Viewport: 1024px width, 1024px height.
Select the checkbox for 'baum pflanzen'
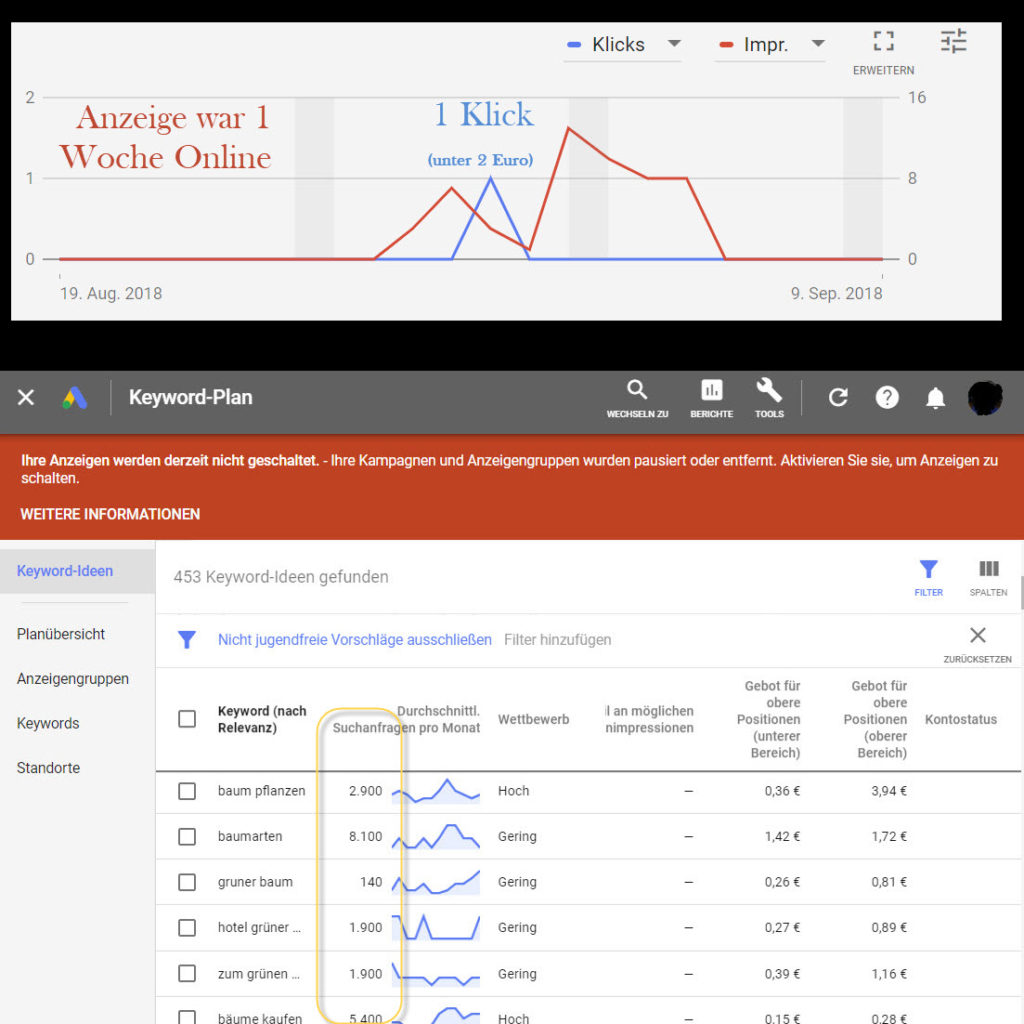(x=186, y=790)
